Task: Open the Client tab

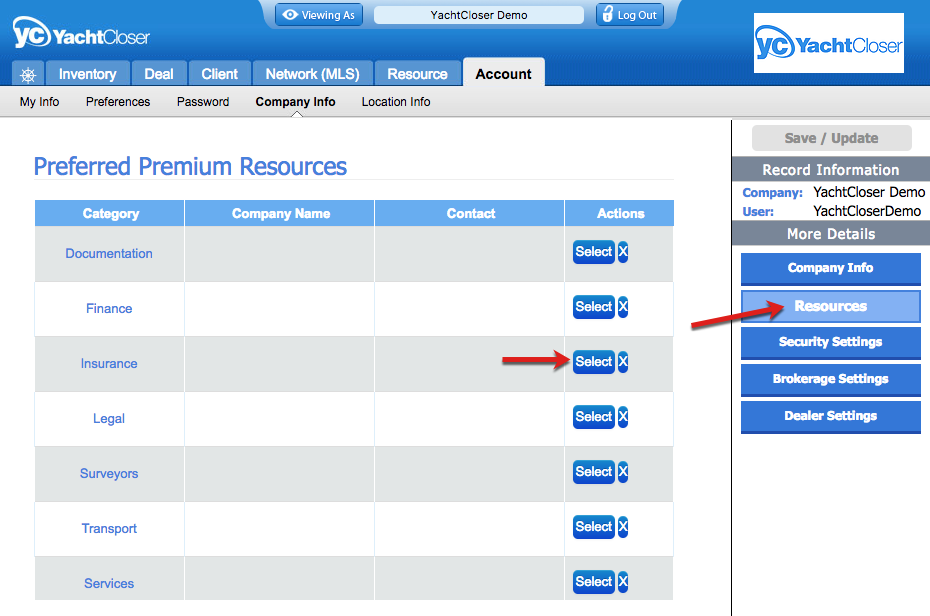Action: point(219,74)
